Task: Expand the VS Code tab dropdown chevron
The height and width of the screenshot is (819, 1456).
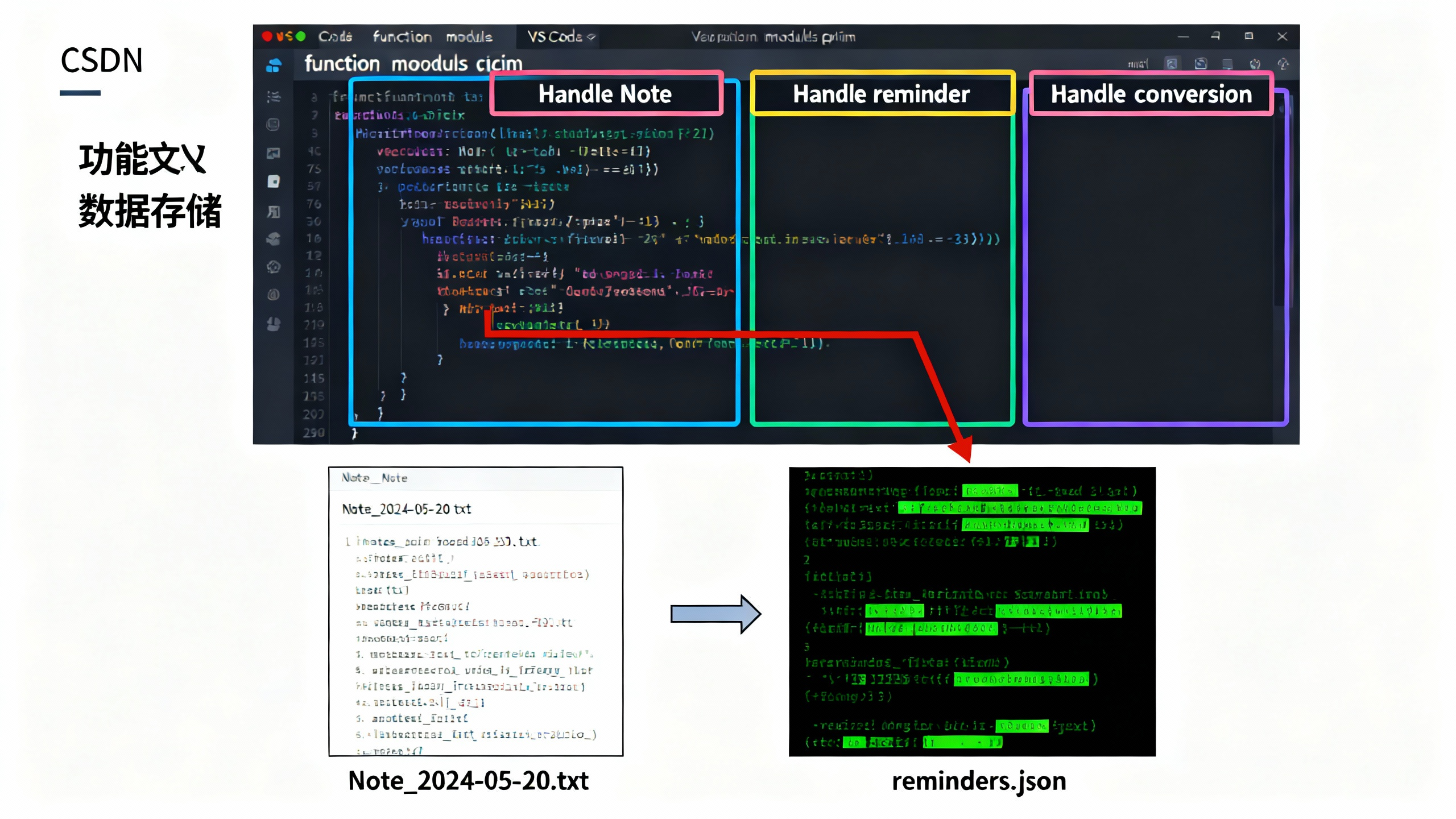Action: [x=591, y=37]
